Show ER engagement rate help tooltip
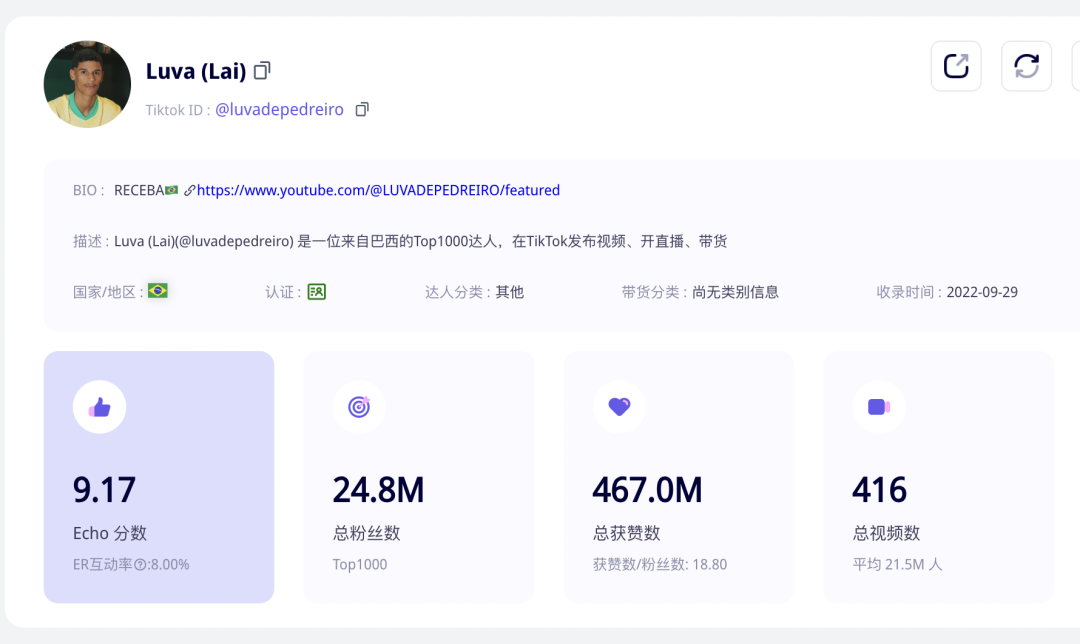1080x644 pixels. coord(140,565)
